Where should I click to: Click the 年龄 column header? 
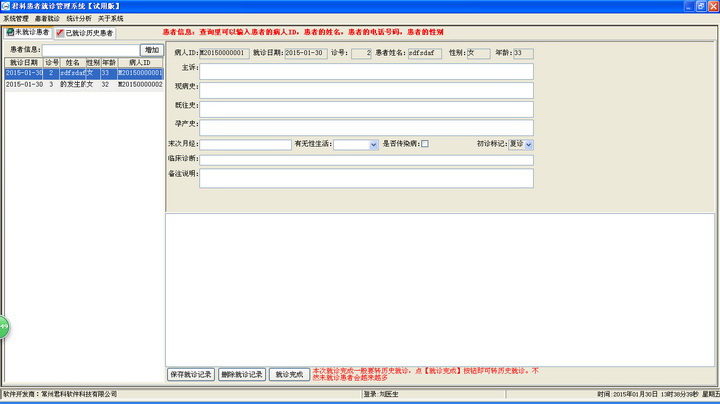109,62
